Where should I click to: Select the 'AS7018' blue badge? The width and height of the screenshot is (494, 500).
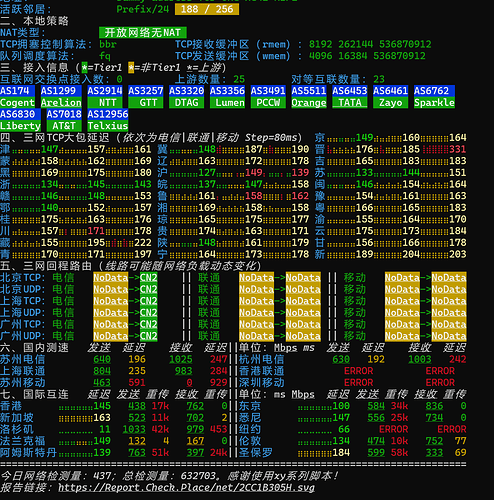[x=64, y=114]
